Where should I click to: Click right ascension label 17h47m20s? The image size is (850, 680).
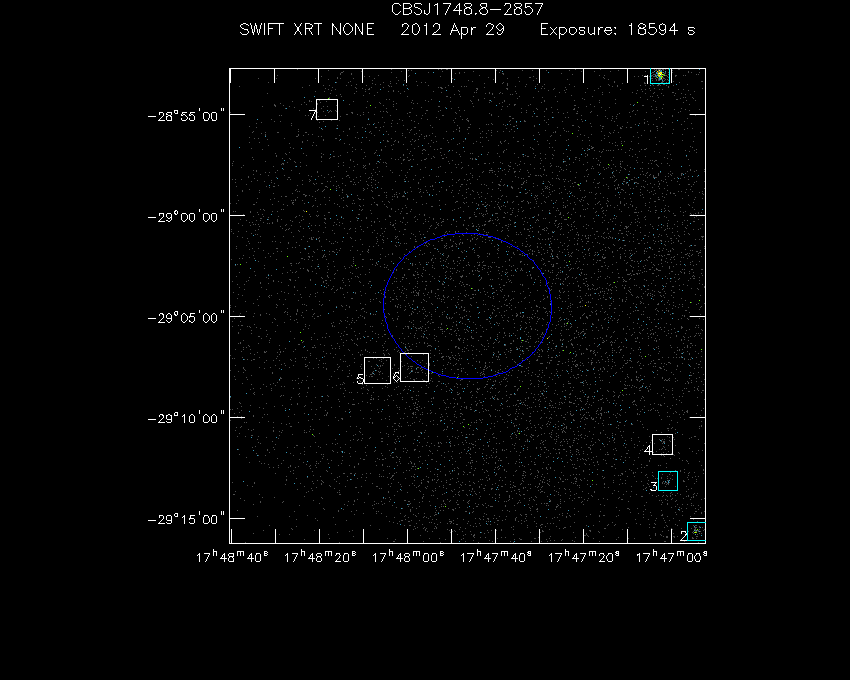click(583, 557)
